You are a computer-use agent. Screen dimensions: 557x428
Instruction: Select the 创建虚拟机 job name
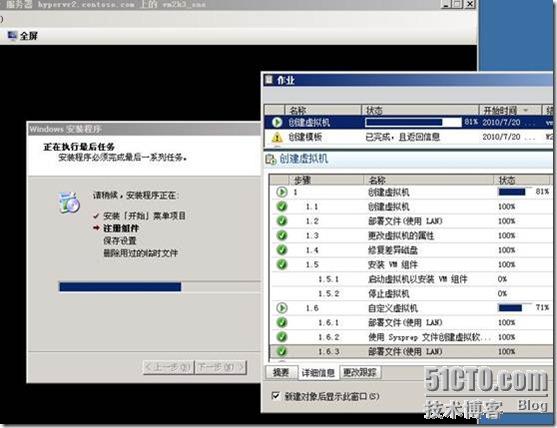309,123
